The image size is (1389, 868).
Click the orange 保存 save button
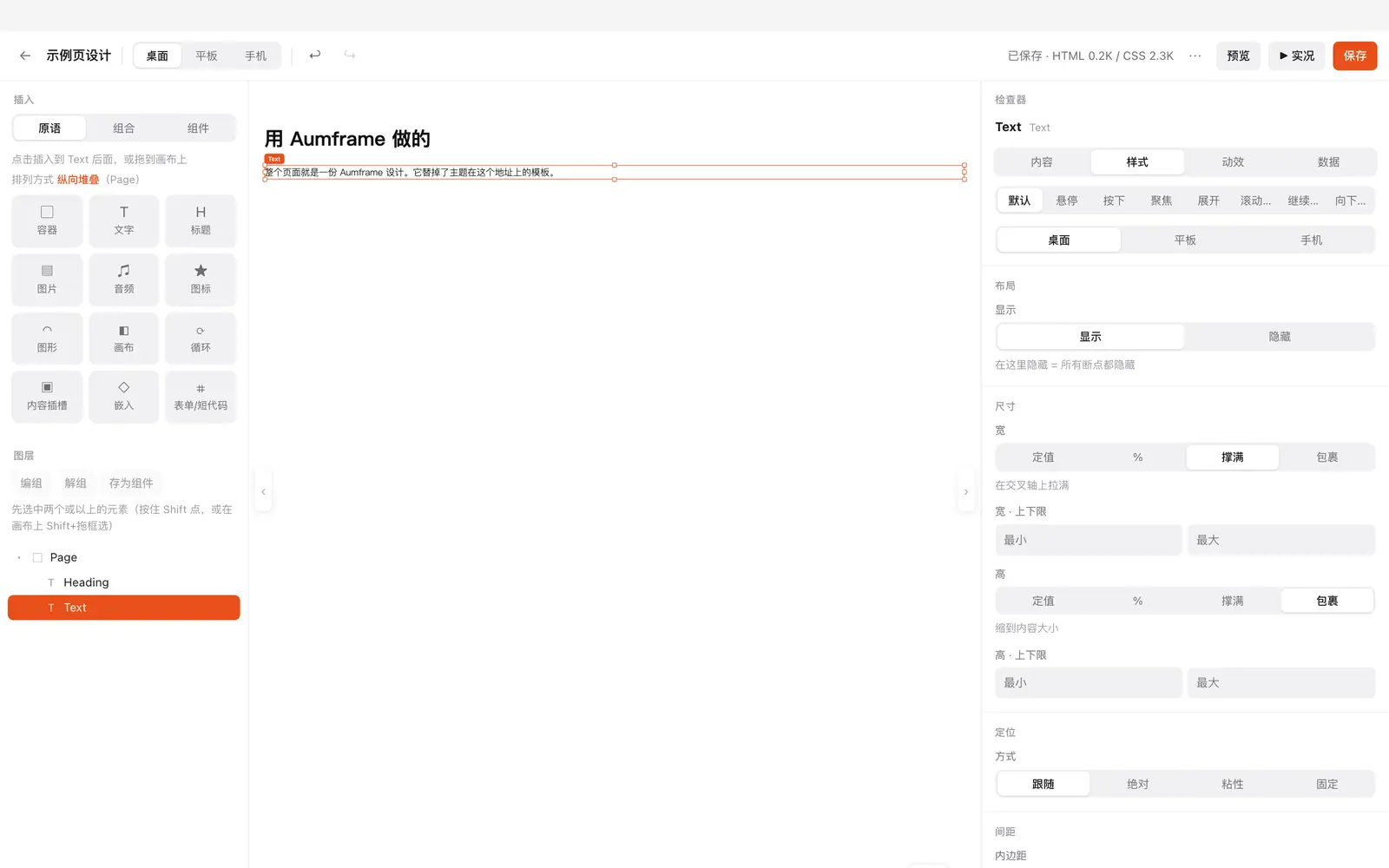coord(1355,56)
